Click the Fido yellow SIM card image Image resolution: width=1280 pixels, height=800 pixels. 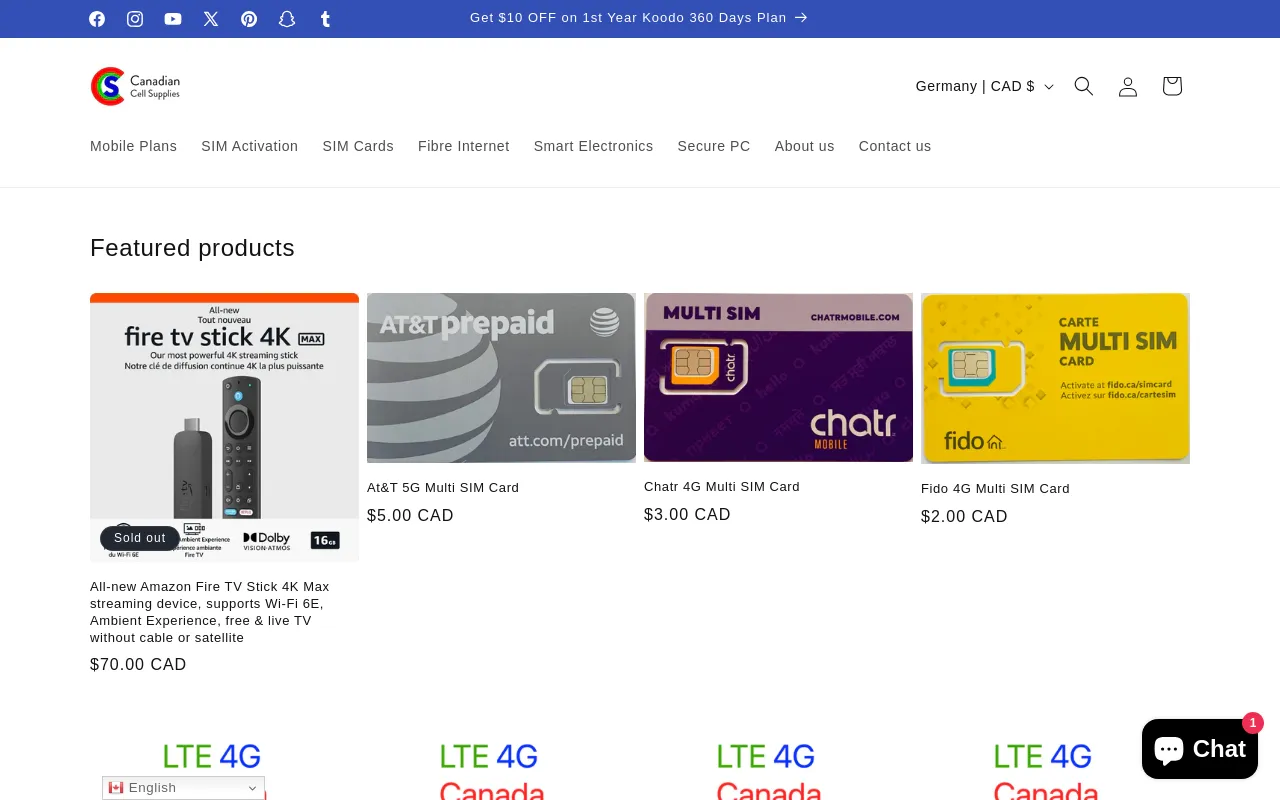[x=1055, y=378]
